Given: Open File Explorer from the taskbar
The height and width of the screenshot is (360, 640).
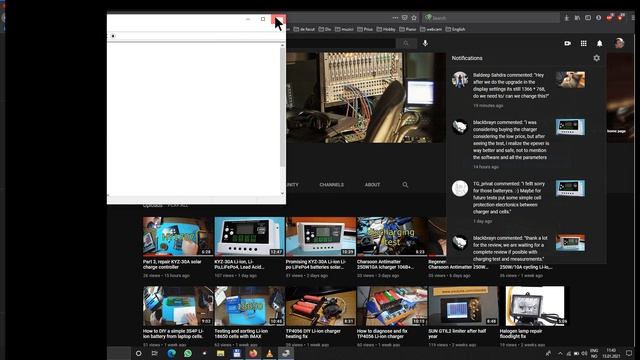Looking at the screenshot, I should (x=220, y=353).
